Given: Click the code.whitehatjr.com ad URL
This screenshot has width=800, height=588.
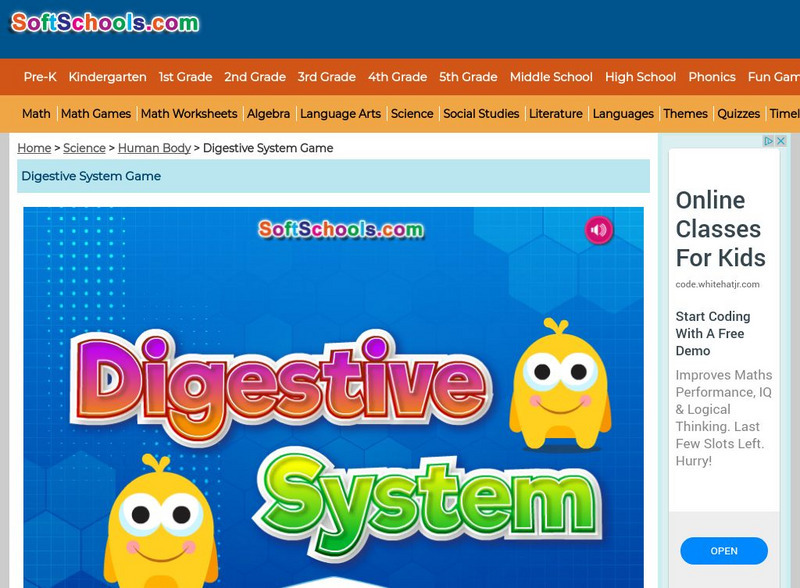Looking at the screenshot, I should [717, 284].
